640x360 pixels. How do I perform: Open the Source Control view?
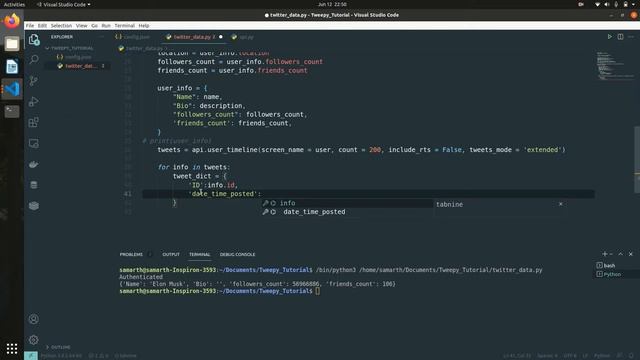pyautogui.click(x=34, y=80)
